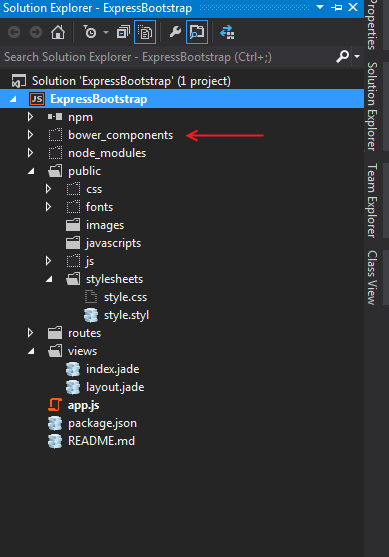389x557 pixels.
Task: Click the app.js JavaScript file icon
Action: (55, 405)
